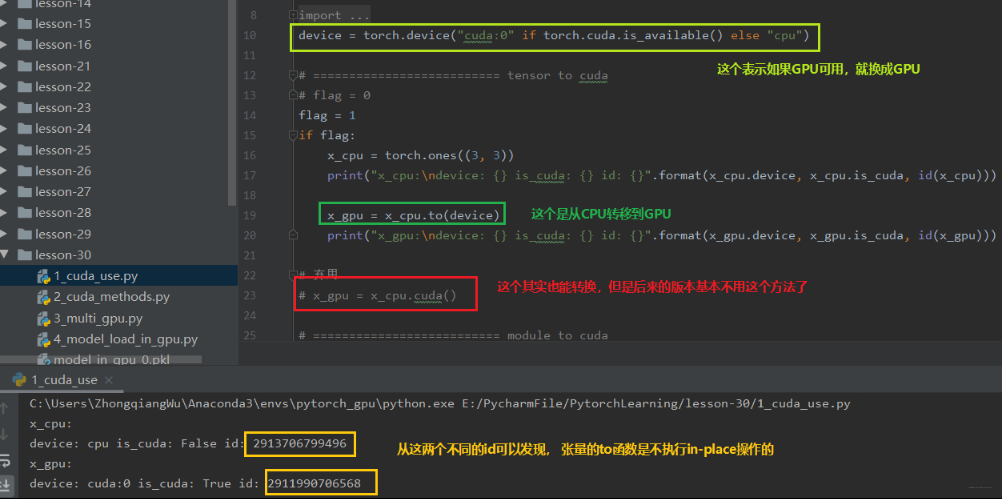Select the lesson-21 folder label
The image size is (1002, 499).
click(63, 66)
